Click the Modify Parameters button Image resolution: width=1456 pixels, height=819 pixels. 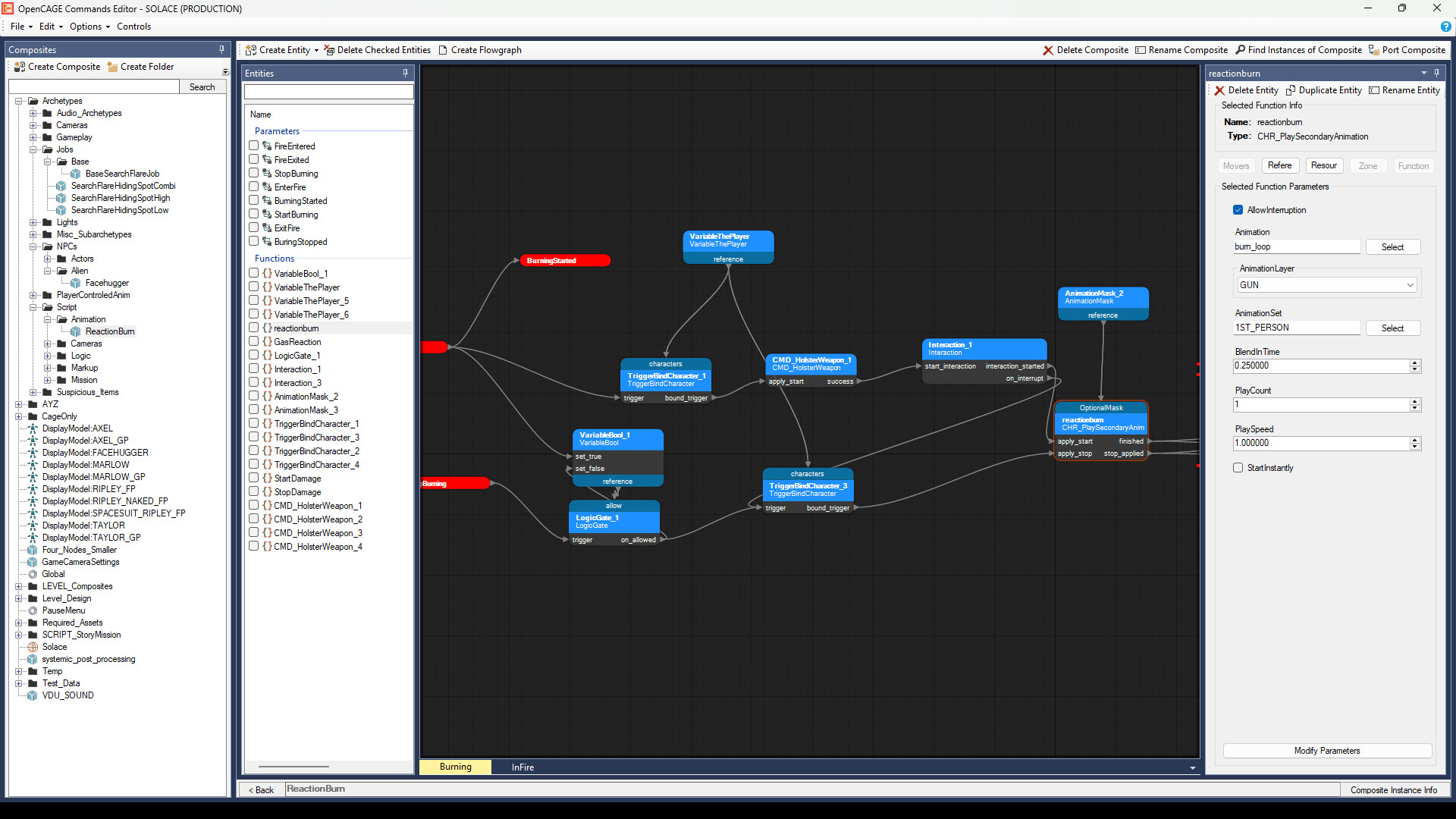(x=1327, y=751)
